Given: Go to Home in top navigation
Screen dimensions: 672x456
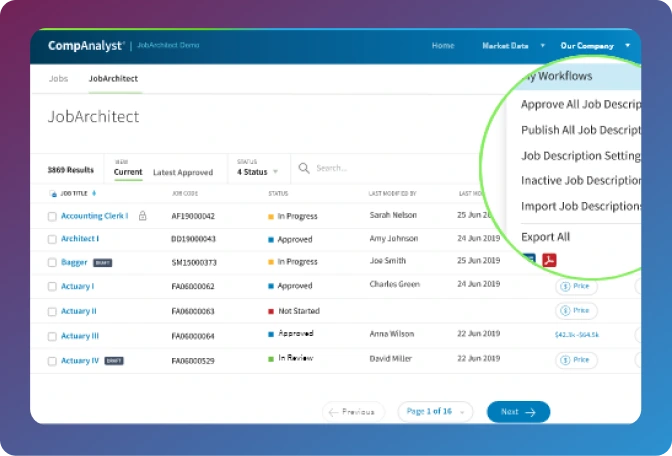Looking at the screenshot, I should tap(443, 45).
